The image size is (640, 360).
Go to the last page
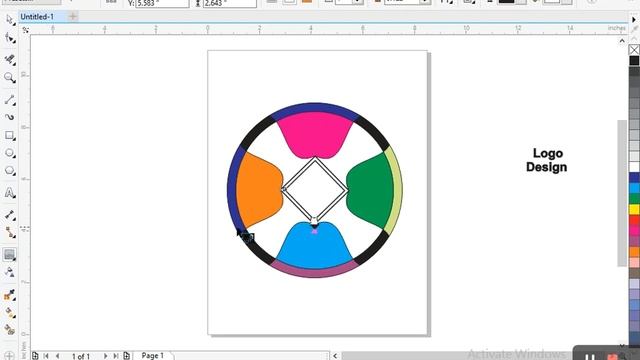tap(116, 356)
